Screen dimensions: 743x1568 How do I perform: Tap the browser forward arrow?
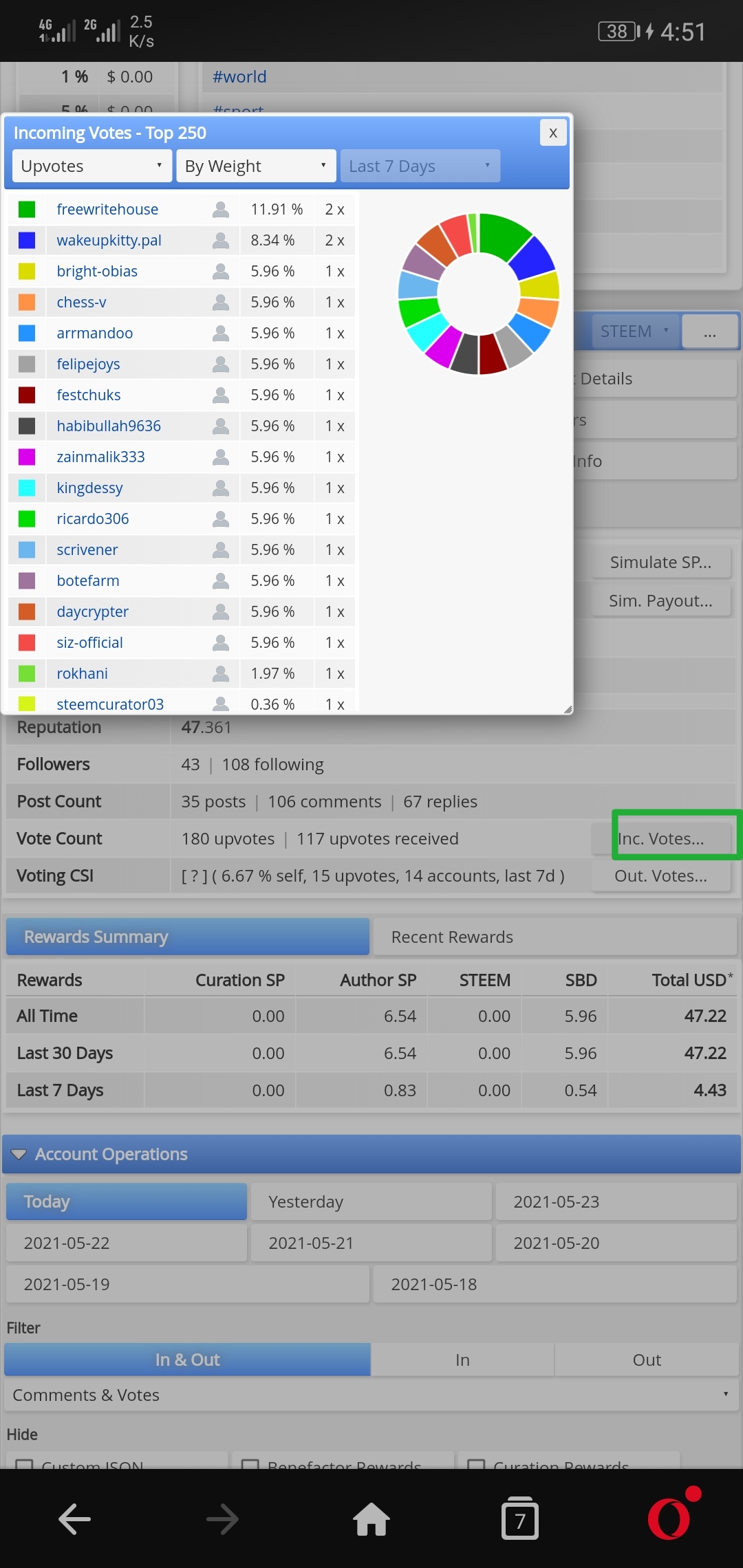(222, 1519)
